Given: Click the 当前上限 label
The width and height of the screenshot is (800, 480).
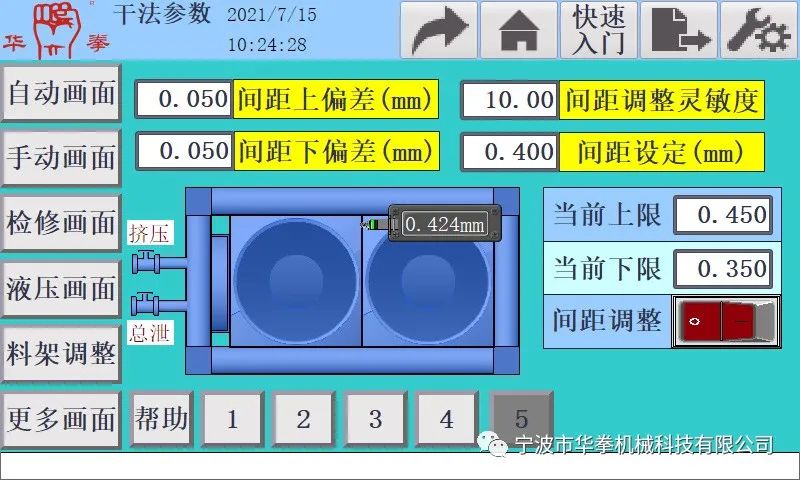Looking at the screenshot, I should tap(607, 215).
